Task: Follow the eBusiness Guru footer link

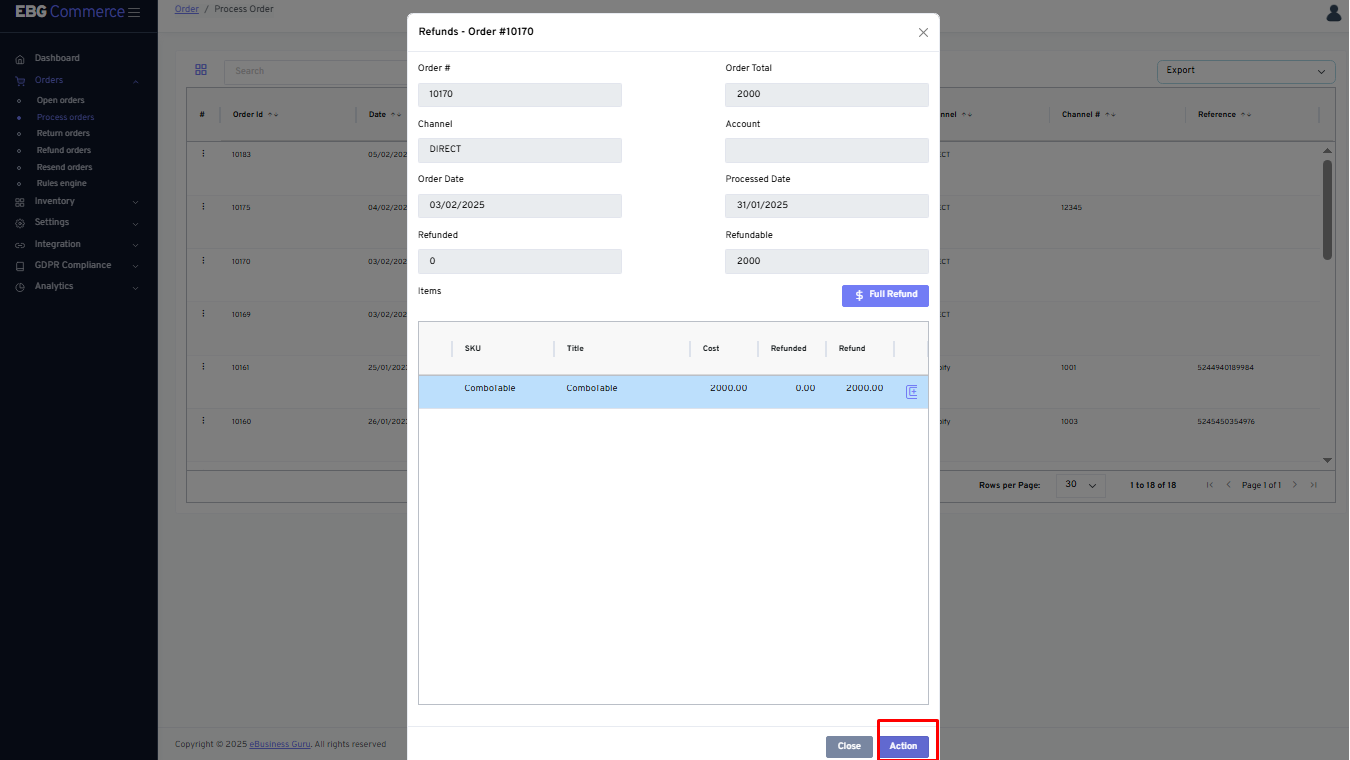Action: coord(279,744)
